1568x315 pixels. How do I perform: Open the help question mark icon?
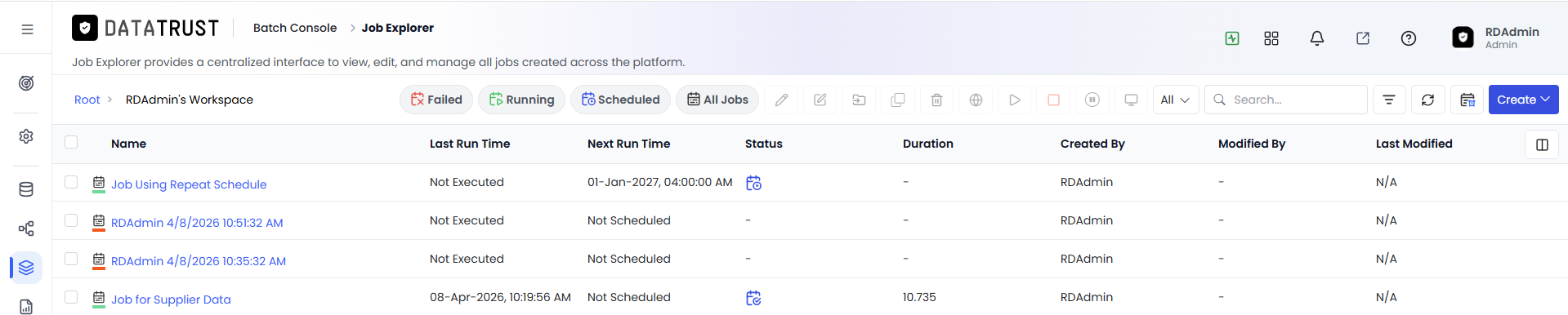(1409, 38)
